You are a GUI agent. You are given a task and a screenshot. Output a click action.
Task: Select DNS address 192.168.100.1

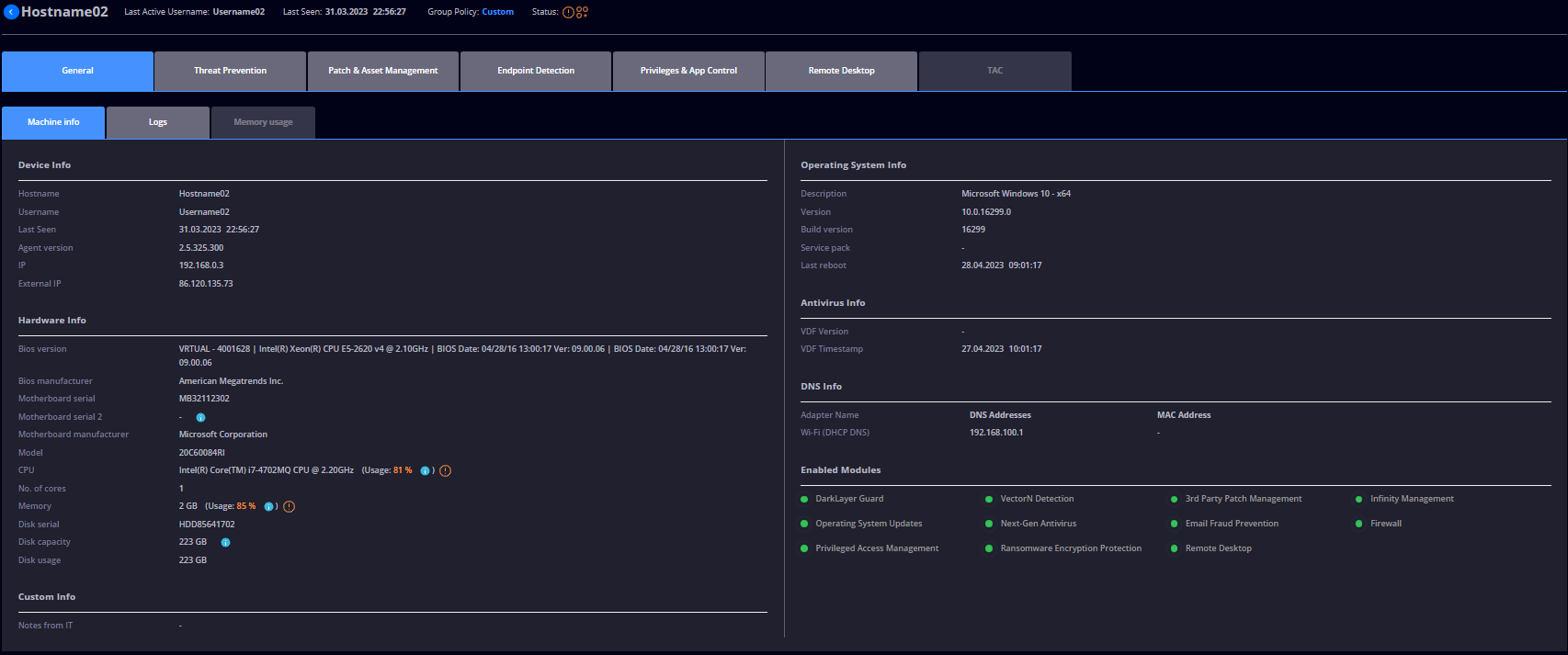tap(996, 433)
